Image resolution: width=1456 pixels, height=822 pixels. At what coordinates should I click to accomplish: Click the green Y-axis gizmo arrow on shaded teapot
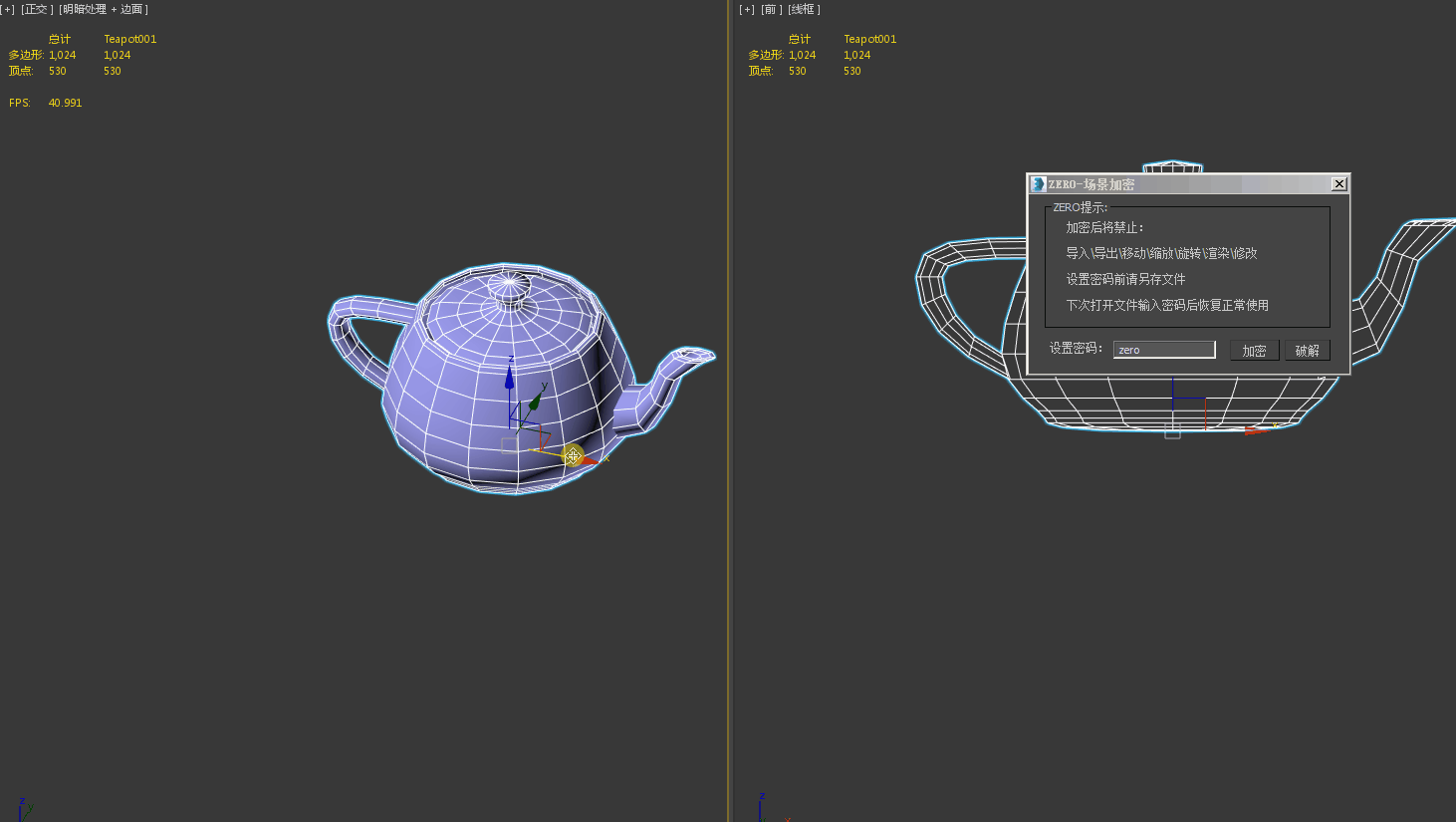(536, 401)
